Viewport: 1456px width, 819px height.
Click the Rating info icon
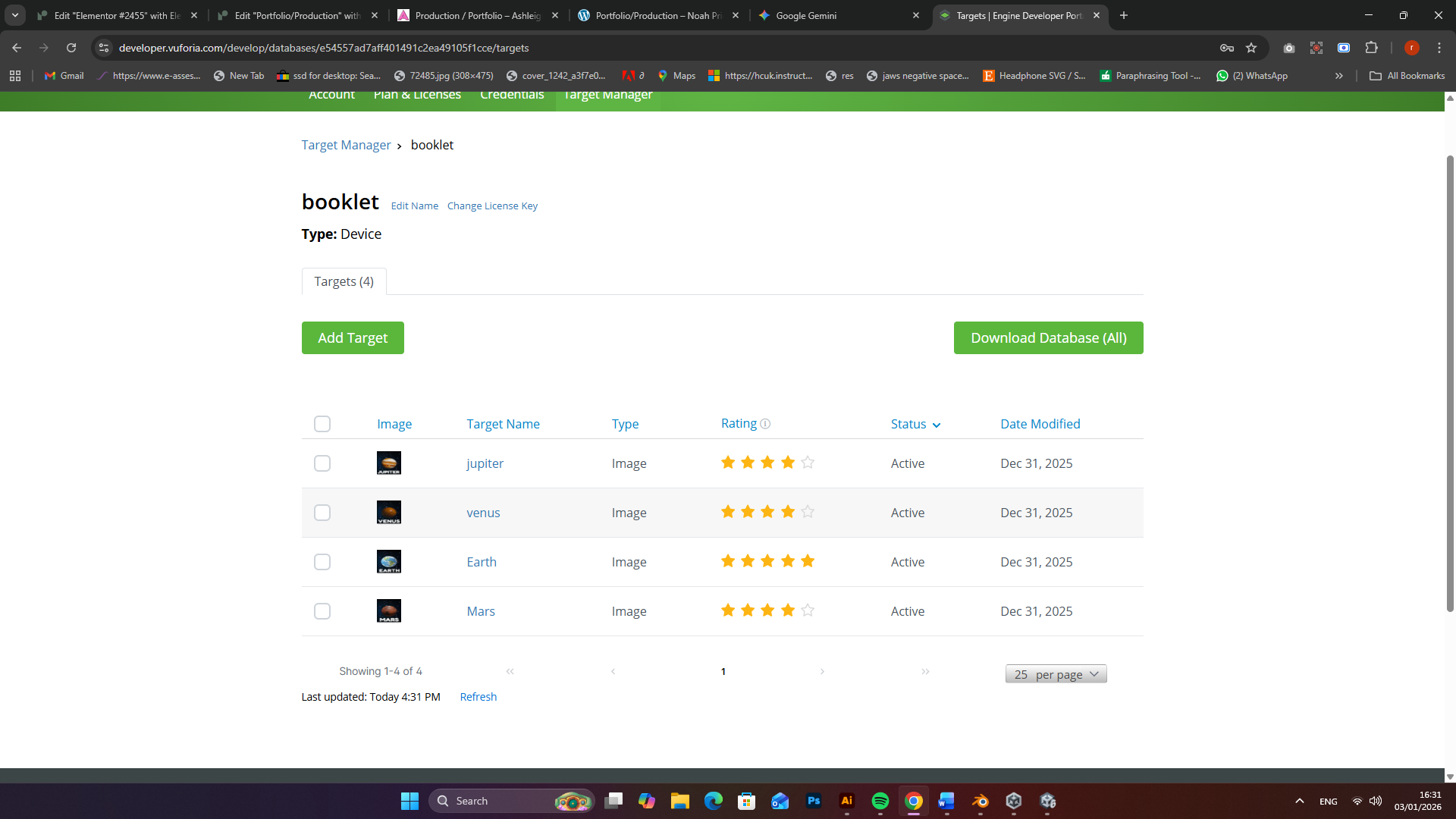coord(765,424)
